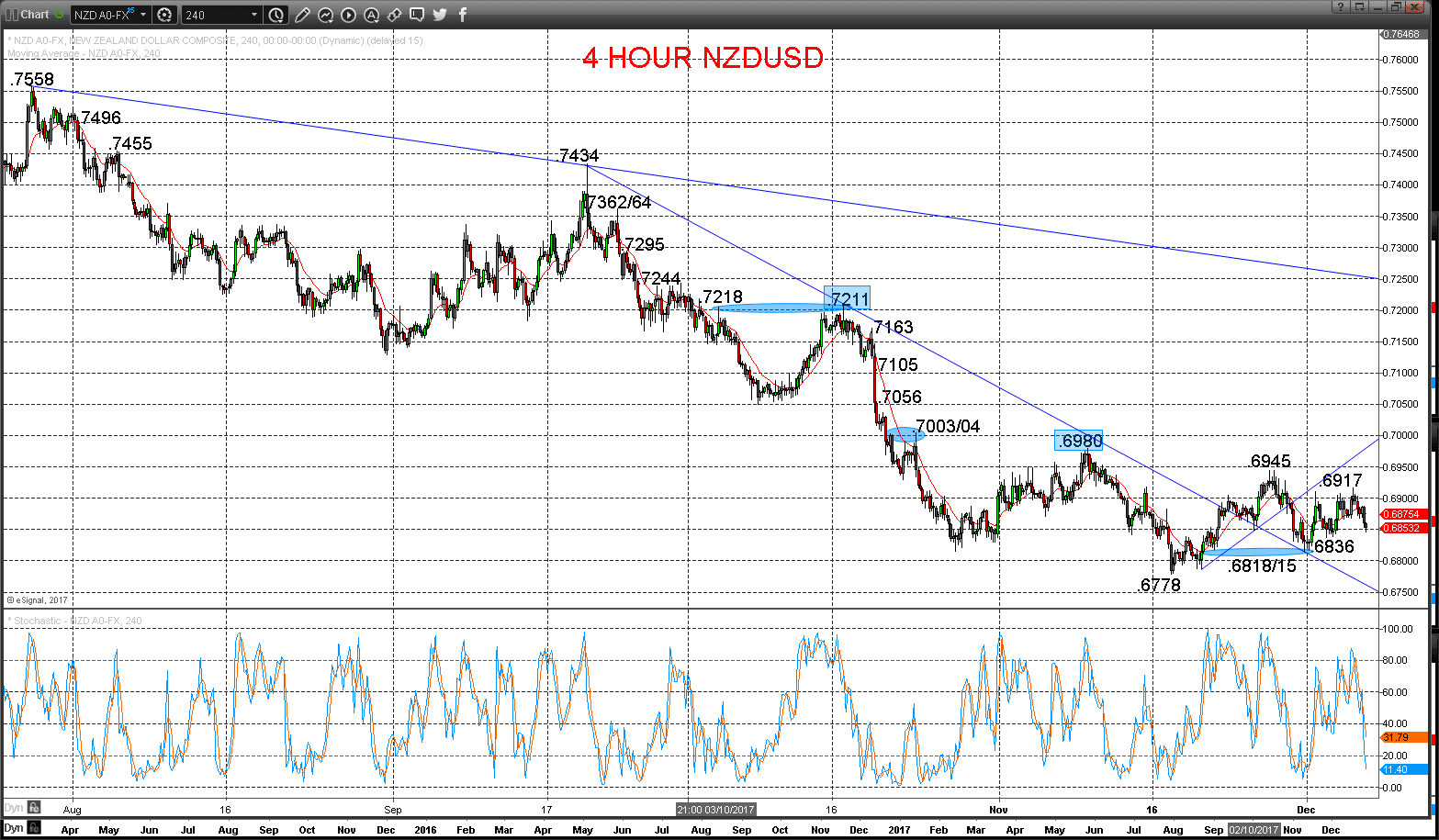The width and height of the screenshot is (1439, 840).
Task: Click the 0.76468 top price scale label
Action: coord(1401,35)
